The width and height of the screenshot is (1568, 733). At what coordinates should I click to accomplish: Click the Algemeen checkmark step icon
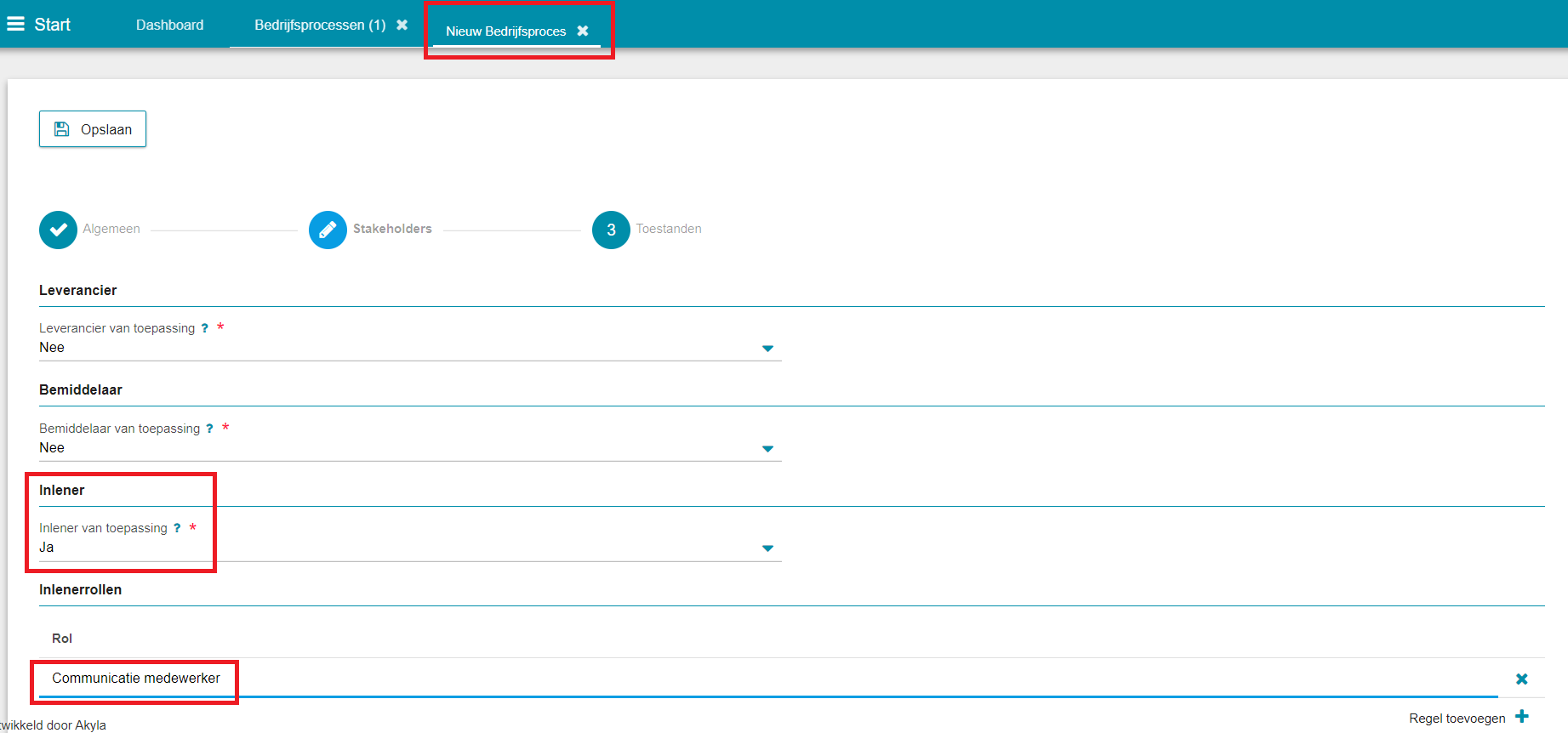tap(58, 230)
